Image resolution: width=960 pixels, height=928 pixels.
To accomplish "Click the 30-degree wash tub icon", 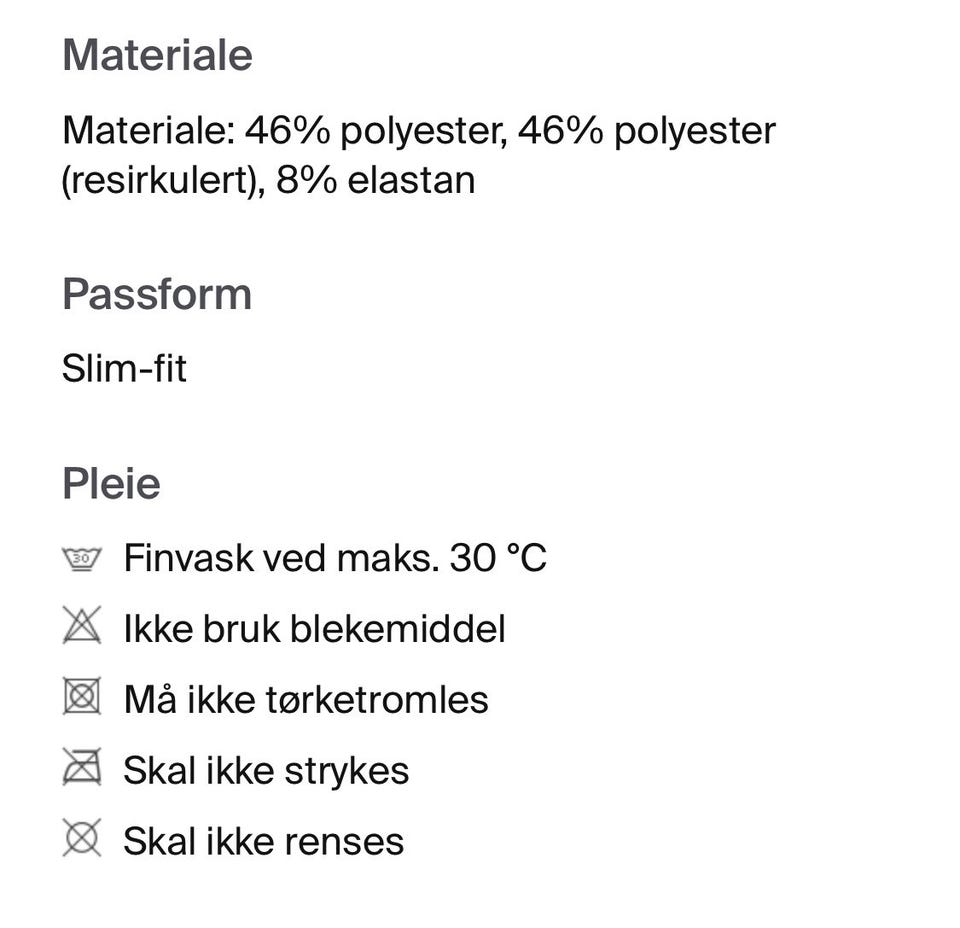I will [82, 558].
